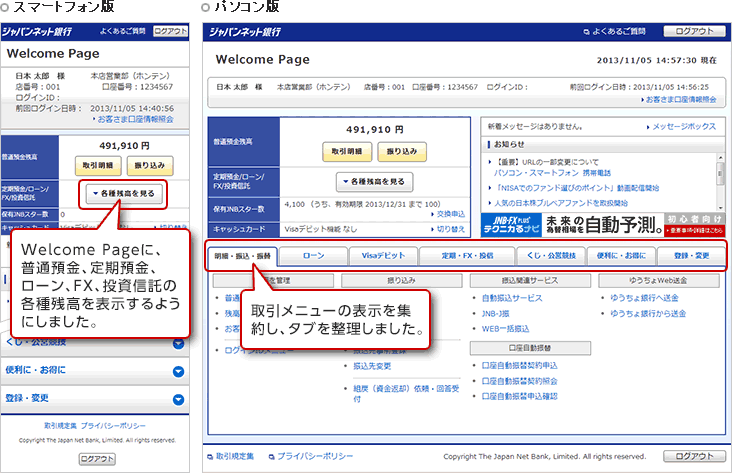The width and height of the screenshot is (732, 473).
Task: Expand 各種残高を見る dropdown in smartphone version
Action: coord(124,193)
